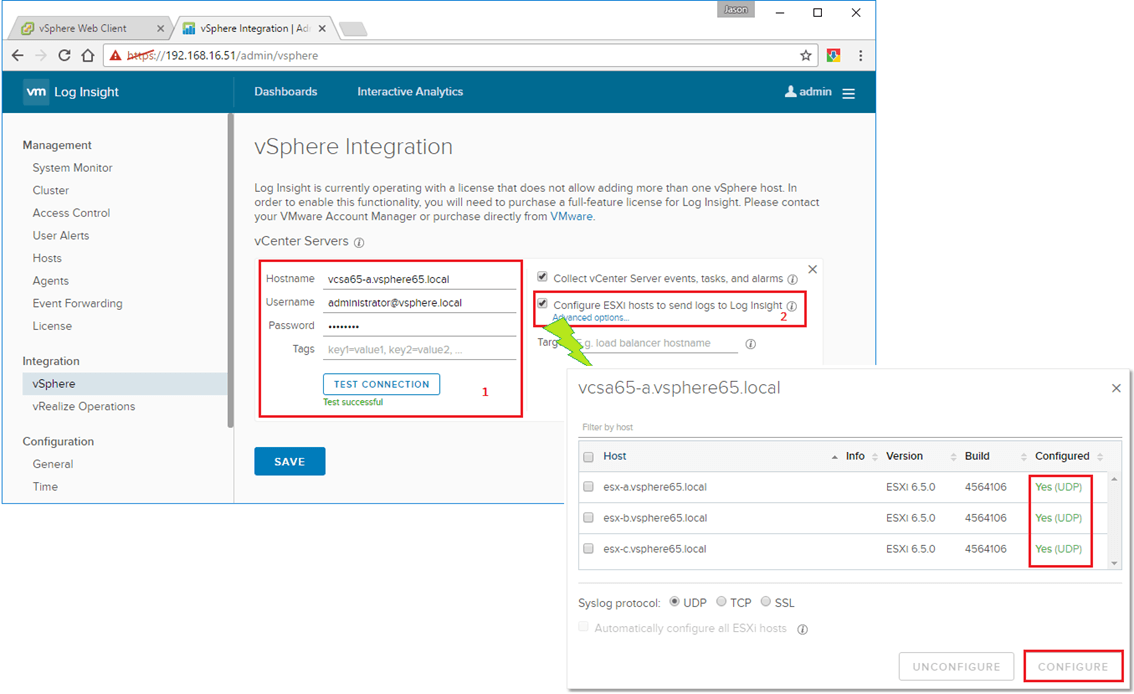Click the insecure connection warning triangle
This screenshot has height=694, width=1134.
click(116, 56)
